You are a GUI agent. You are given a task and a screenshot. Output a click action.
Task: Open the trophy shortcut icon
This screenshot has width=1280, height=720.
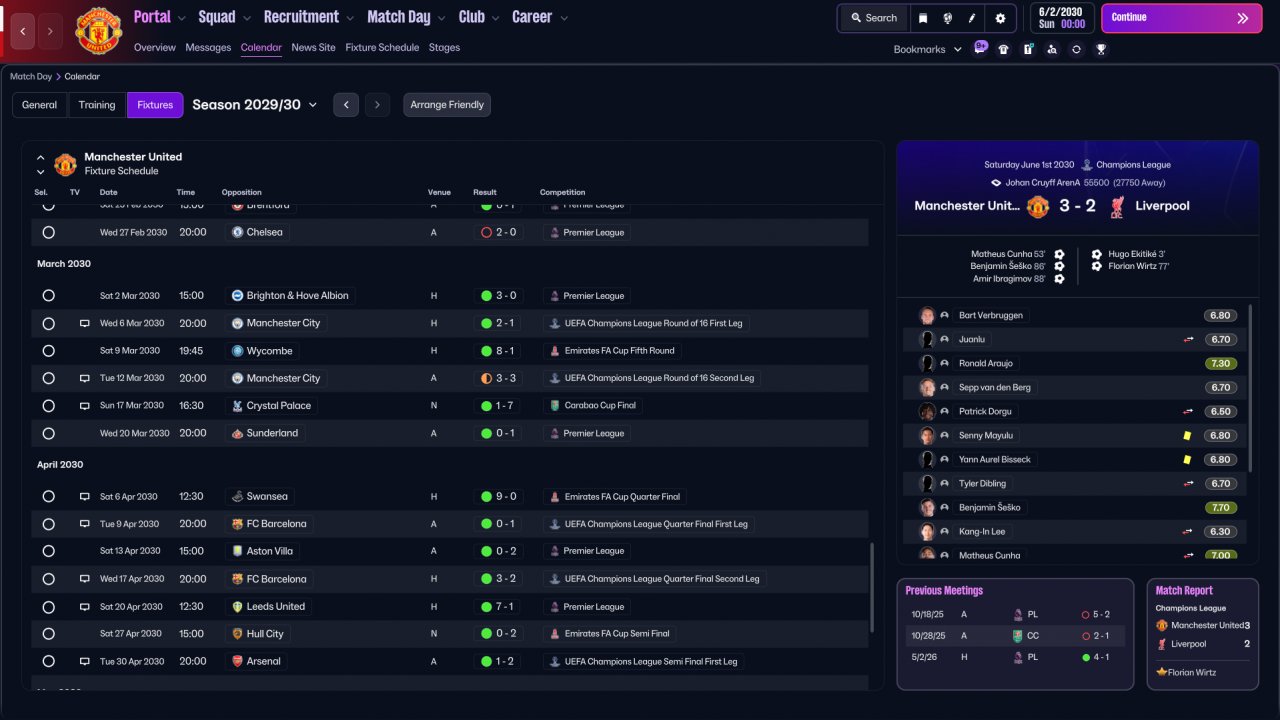click(x=1101, y=49)
